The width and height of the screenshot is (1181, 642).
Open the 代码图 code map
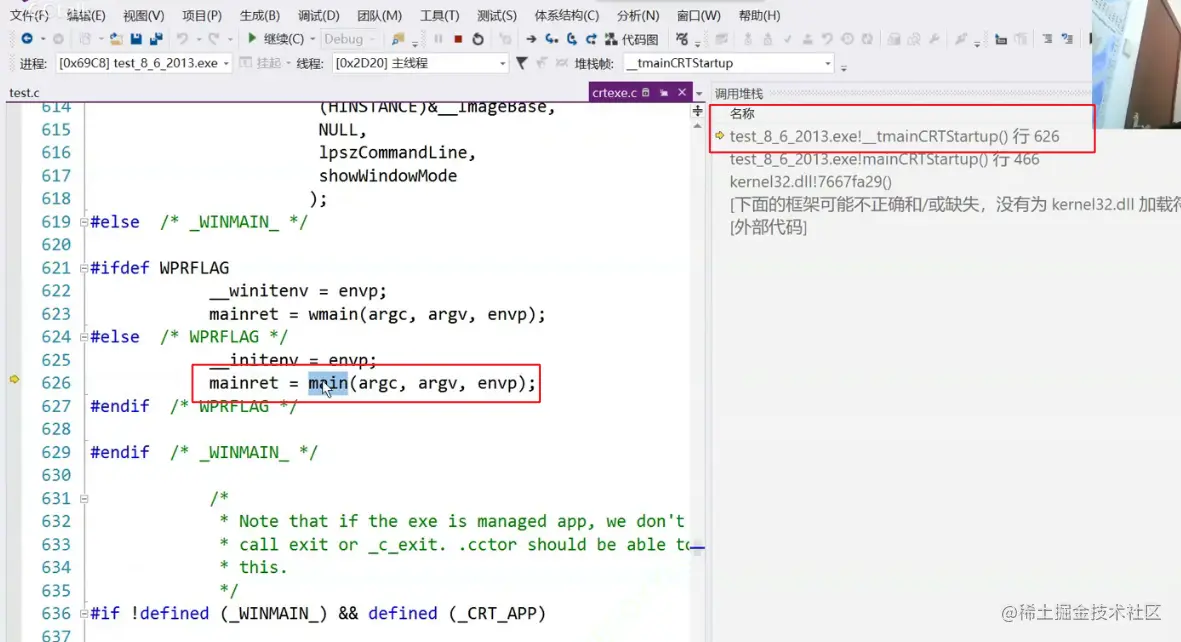coord(632,39)
